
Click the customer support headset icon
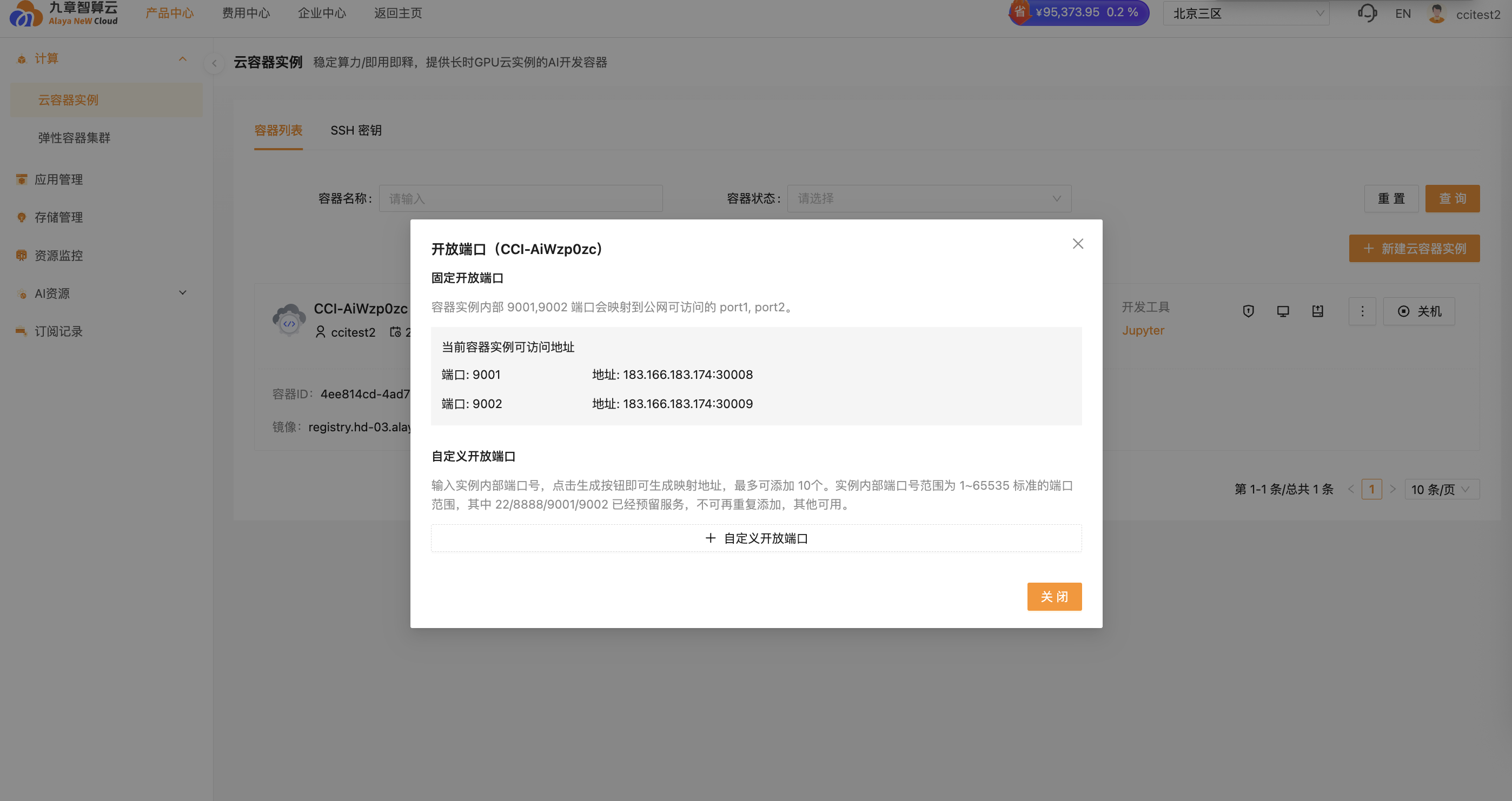[x=1367, y=13]
